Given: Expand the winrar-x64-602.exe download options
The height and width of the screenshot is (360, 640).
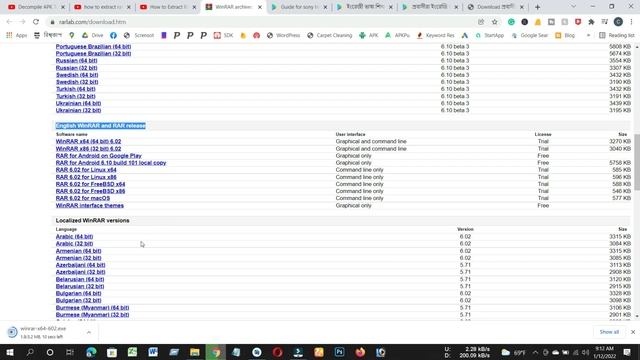Looking at the screenshot, I should click(89, 332).
